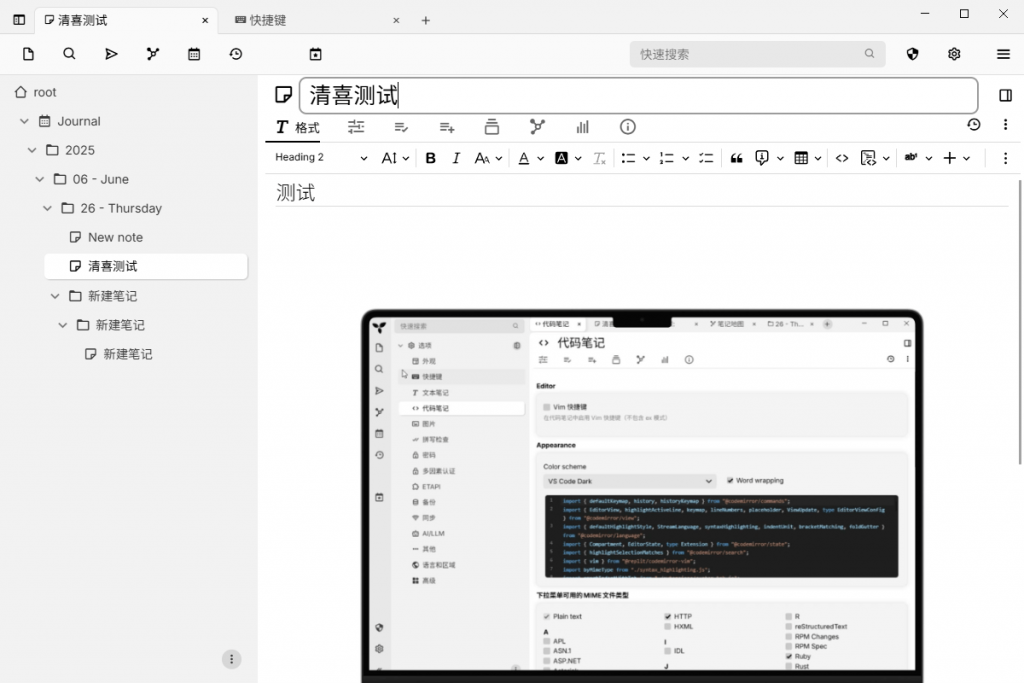The height and width of the screenshot is (683, 1024).
Task: Select the 格式 ribbon tab
Action: (298, 127)
